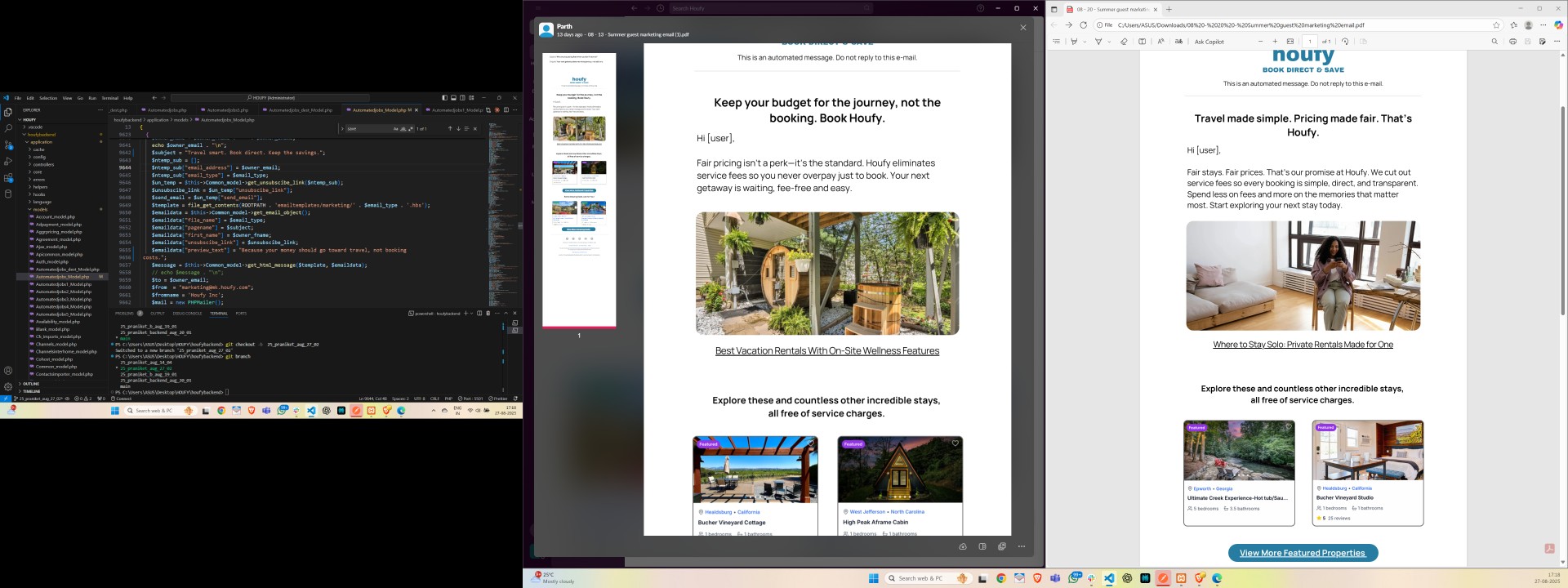Click View More Featured Properties button

click(1303, 553)
